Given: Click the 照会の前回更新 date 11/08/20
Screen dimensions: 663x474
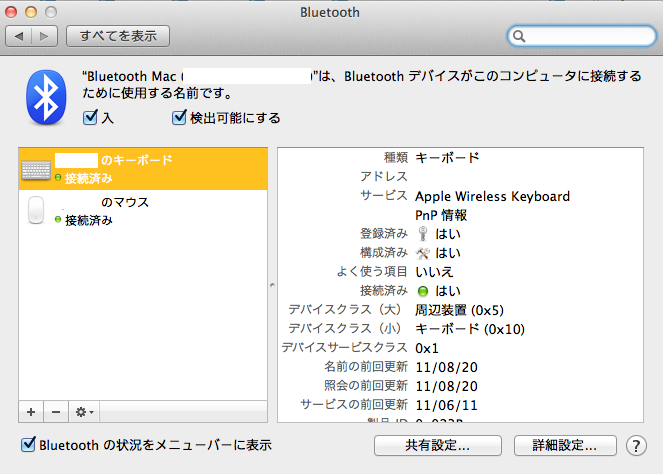Looking at the screenshot, I should [447, 386].
